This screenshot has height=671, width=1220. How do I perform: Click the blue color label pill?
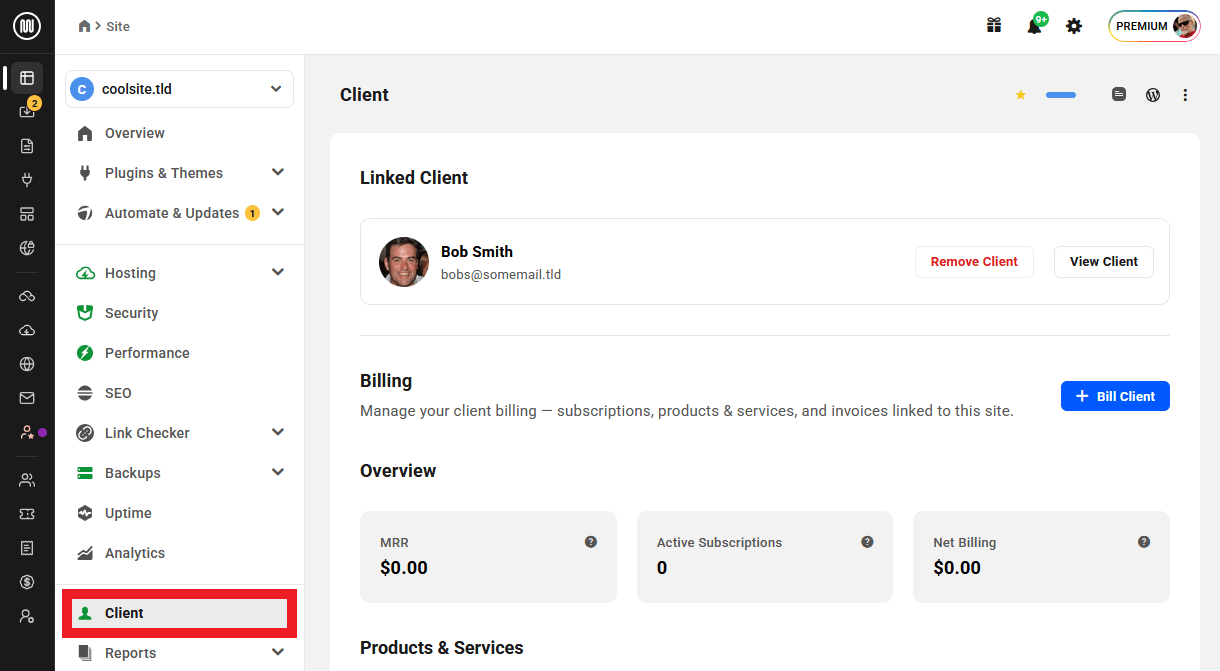[x=1061, y=95]
